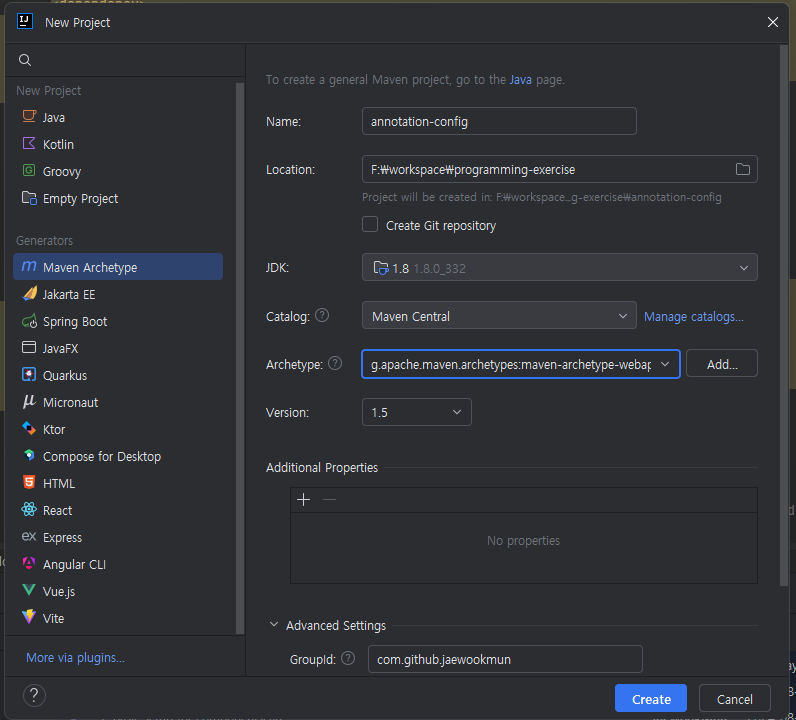Viewport: 796px width, 720px height.
Task: Select the Express ex icon
Action: click(x=29, y=536)
